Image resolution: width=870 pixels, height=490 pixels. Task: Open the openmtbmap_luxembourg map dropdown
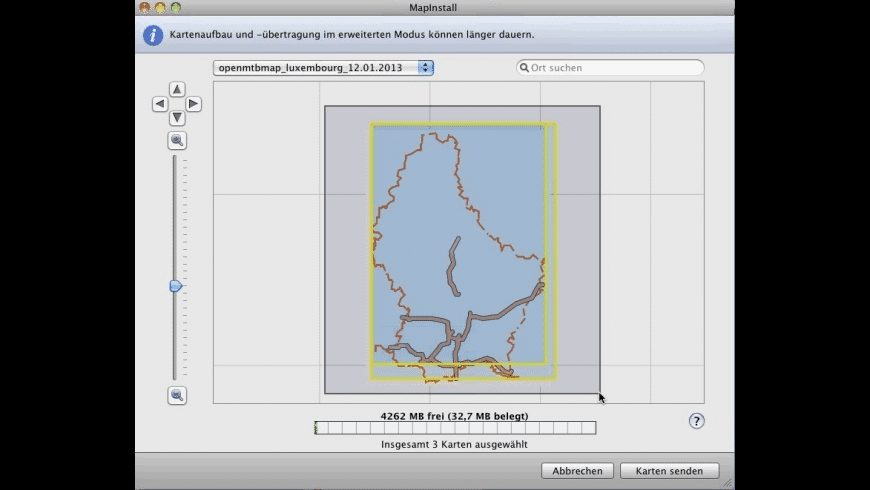coord(323,68)
